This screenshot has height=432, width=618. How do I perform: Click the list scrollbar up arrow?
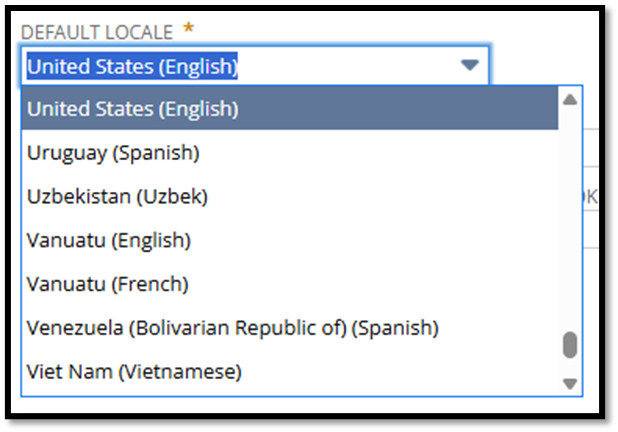tap(570, 99)
